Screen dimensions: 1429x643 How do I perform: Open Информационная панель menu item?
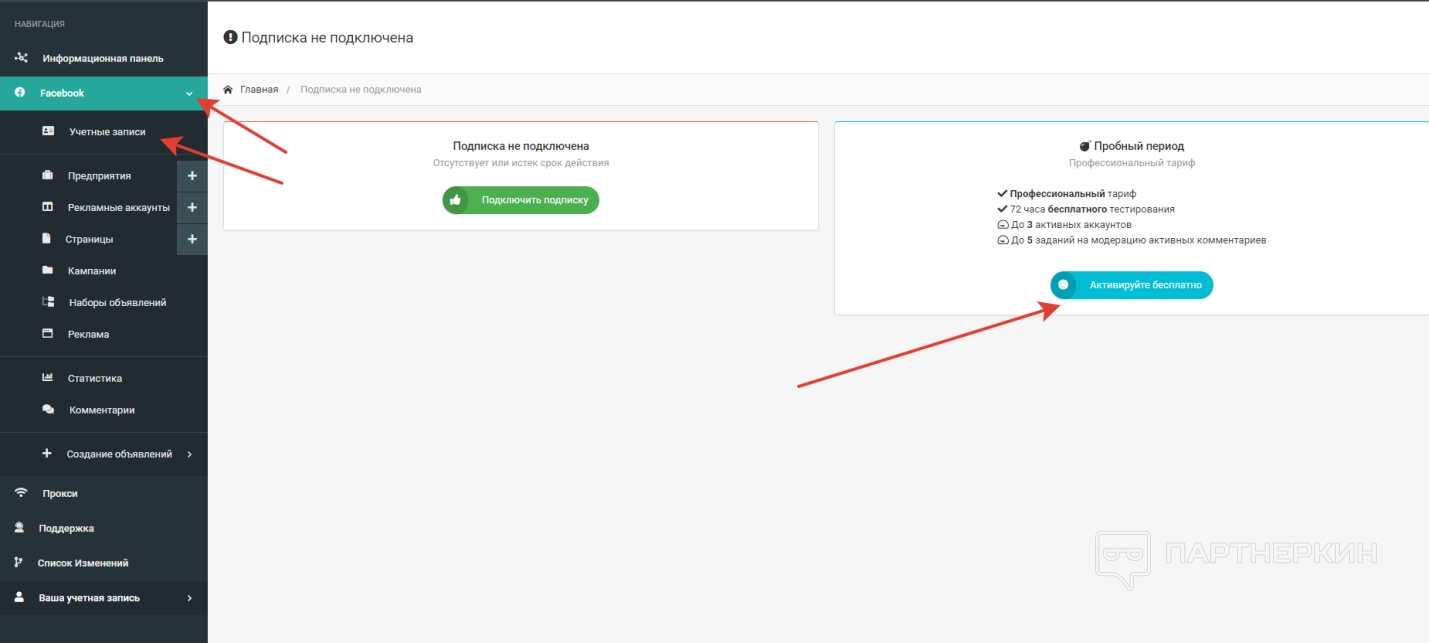[x=104, y=58]
